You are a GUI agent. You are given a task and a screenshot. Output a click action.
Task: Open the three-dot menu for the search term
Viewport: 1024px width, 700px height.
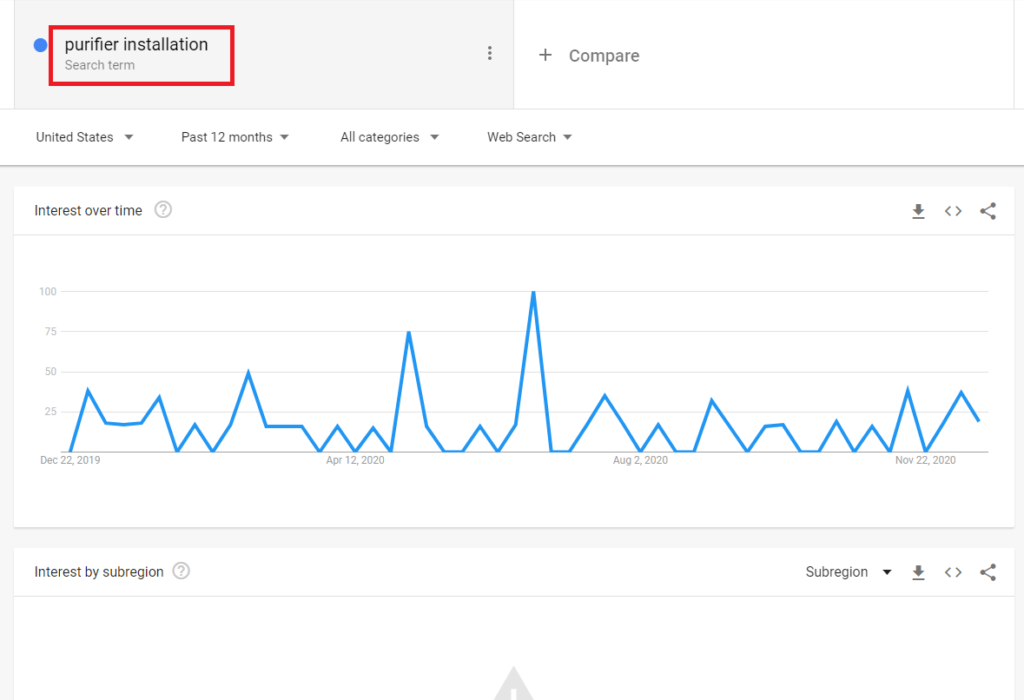(x=489, y=54)
